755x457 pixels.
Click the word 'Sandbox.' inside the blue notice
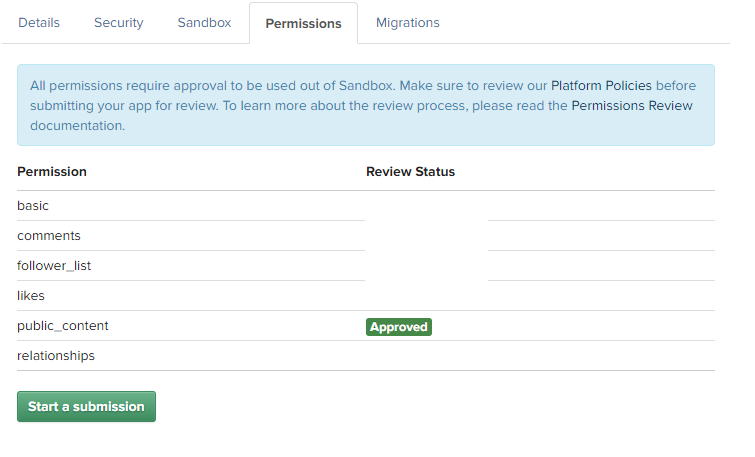click(367, 86)
